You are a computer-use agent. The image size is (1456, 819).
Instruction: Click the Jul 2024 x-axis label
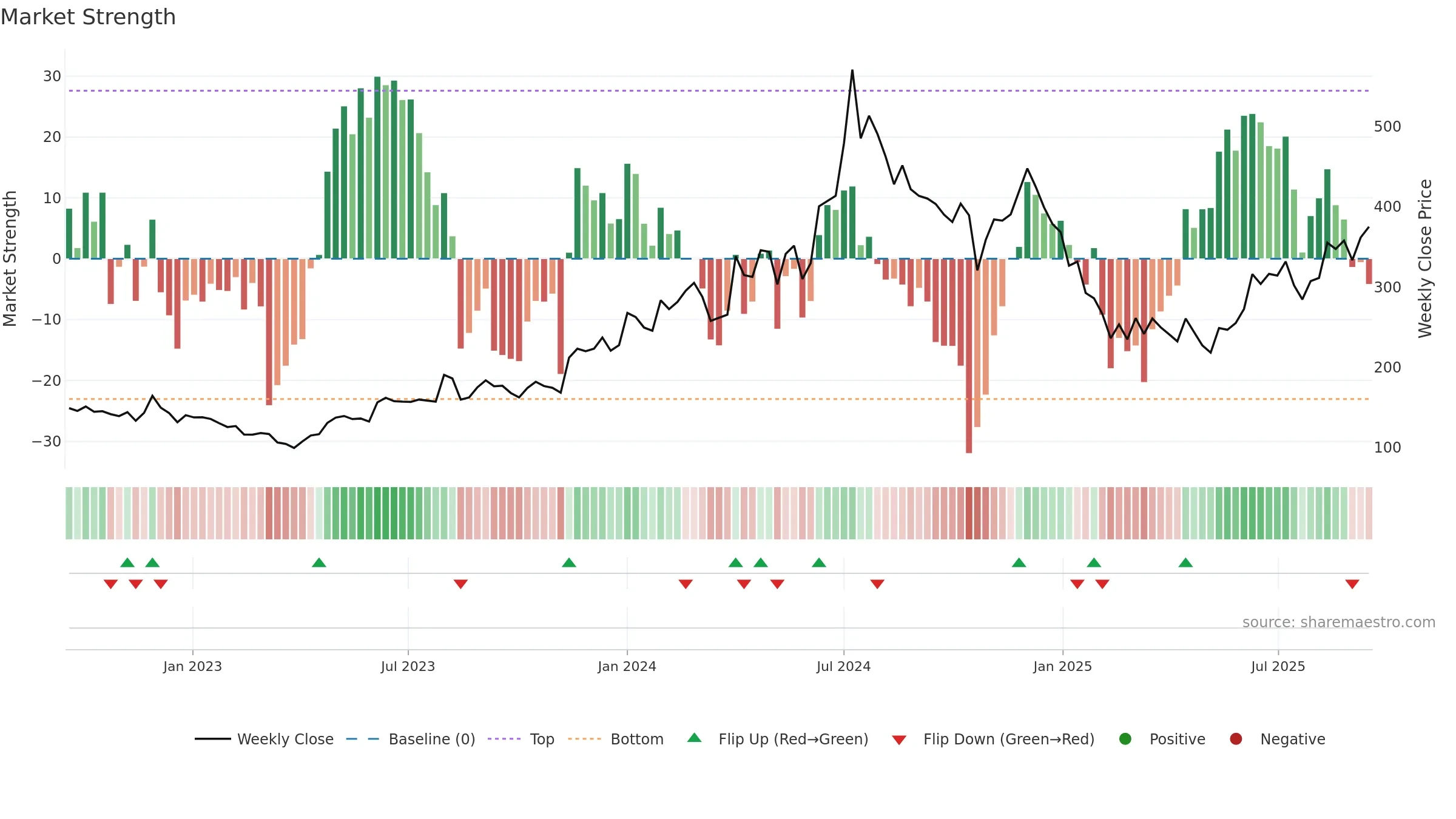[x=843, y=666]
